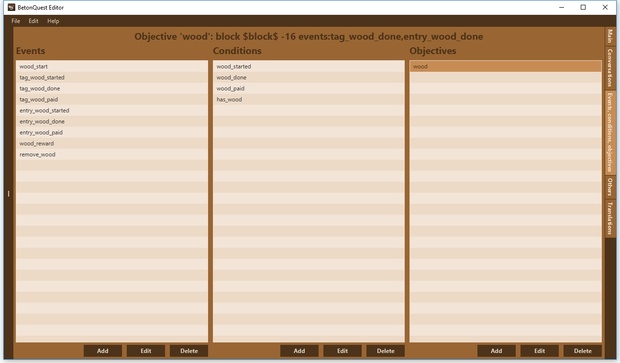The image size is (620, 363).
Task: Select the entry_wood_started event
Action: click(112, 111)
